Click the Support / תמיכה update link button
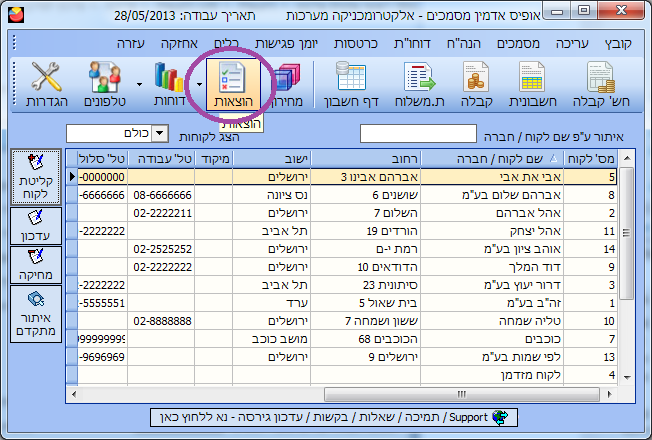 coord(334,417)
